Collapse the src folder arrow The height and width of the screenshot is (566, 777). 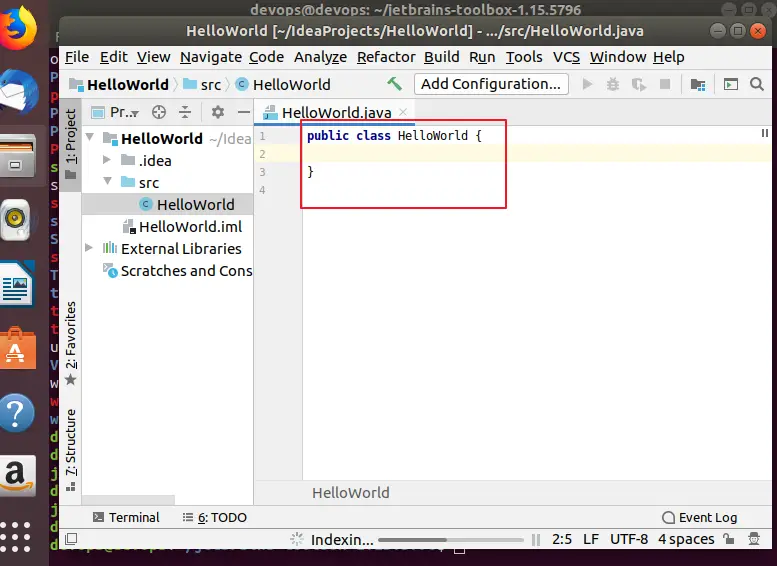click(x=108, y=181)
